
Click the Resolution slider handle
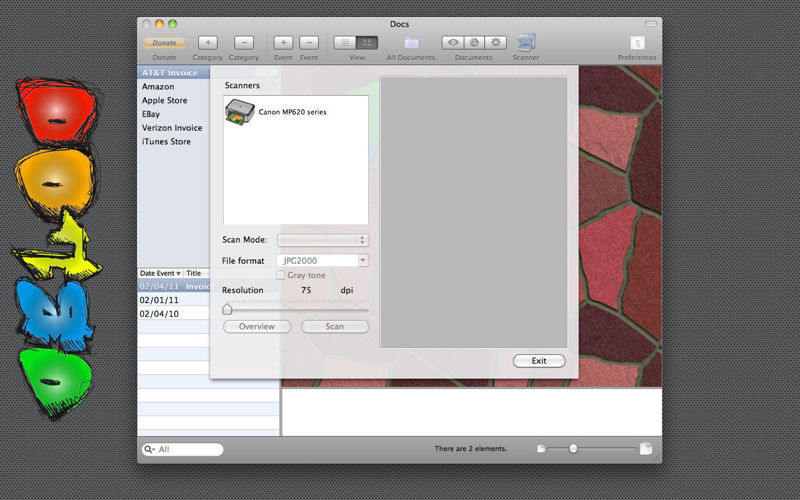click(x=227, y=309)
